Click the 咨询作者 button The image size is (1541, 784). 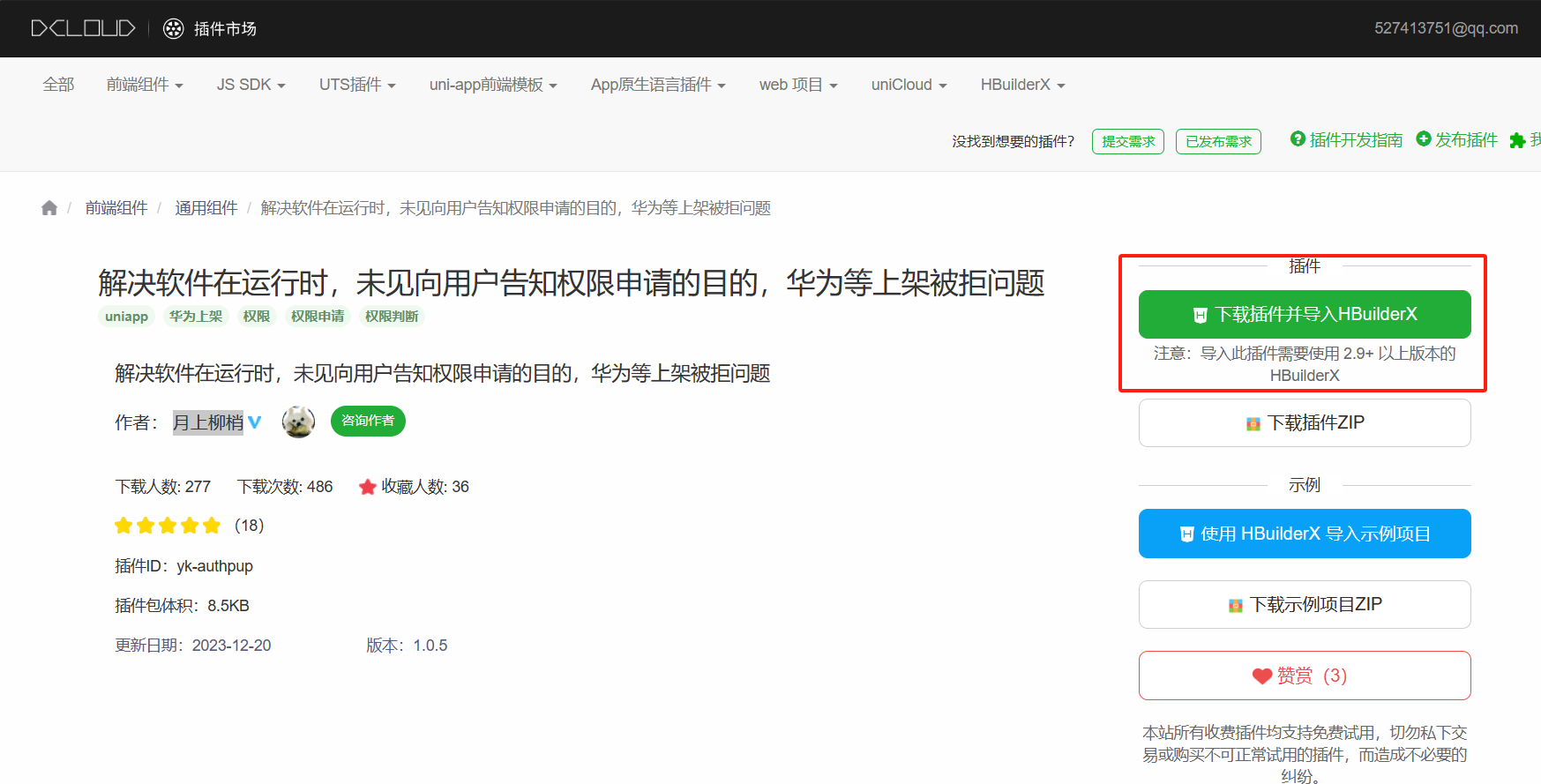[x=368, y=421]
